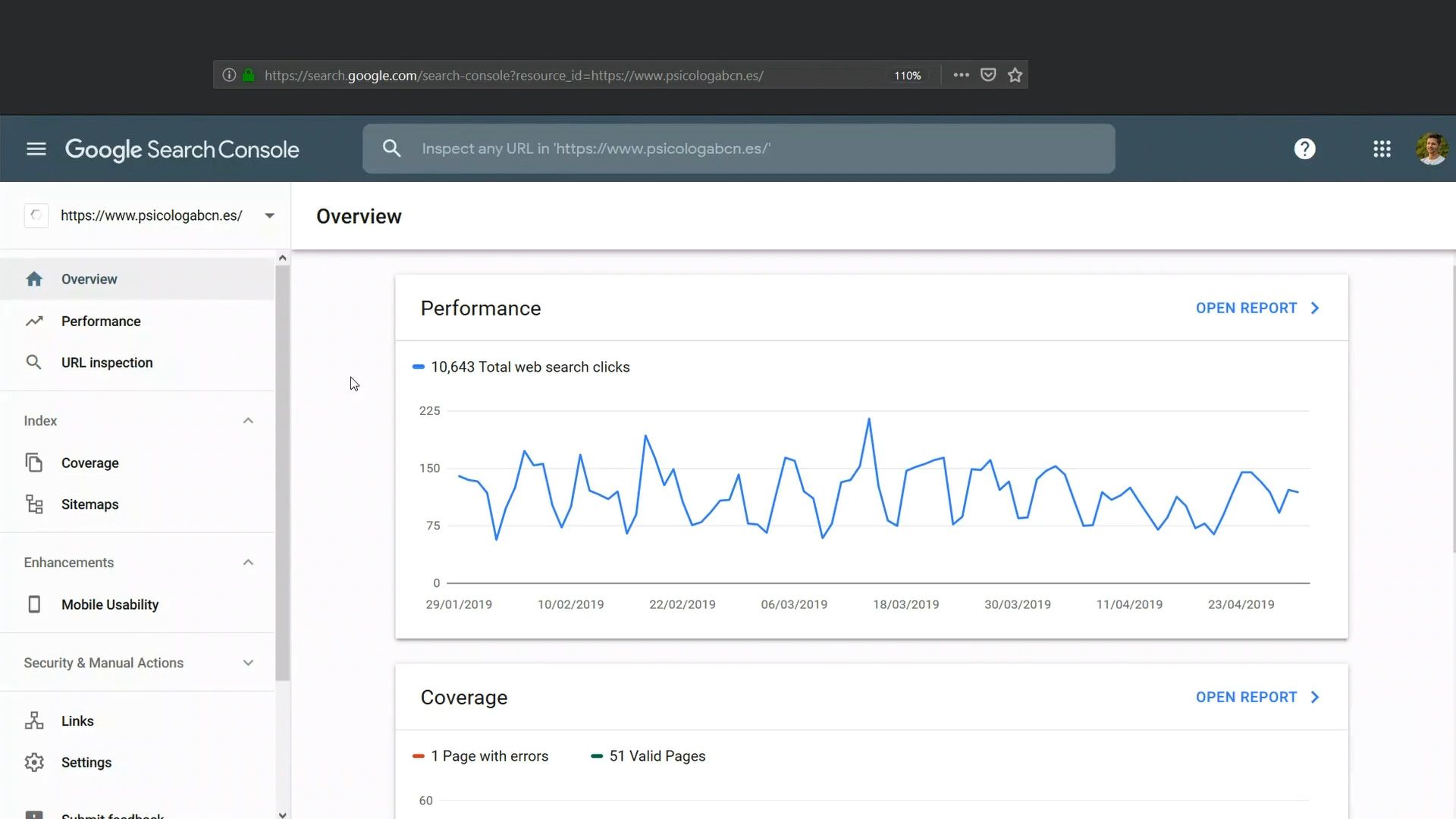Click the chevron next to Performance OPEN REPORT

1316,308
